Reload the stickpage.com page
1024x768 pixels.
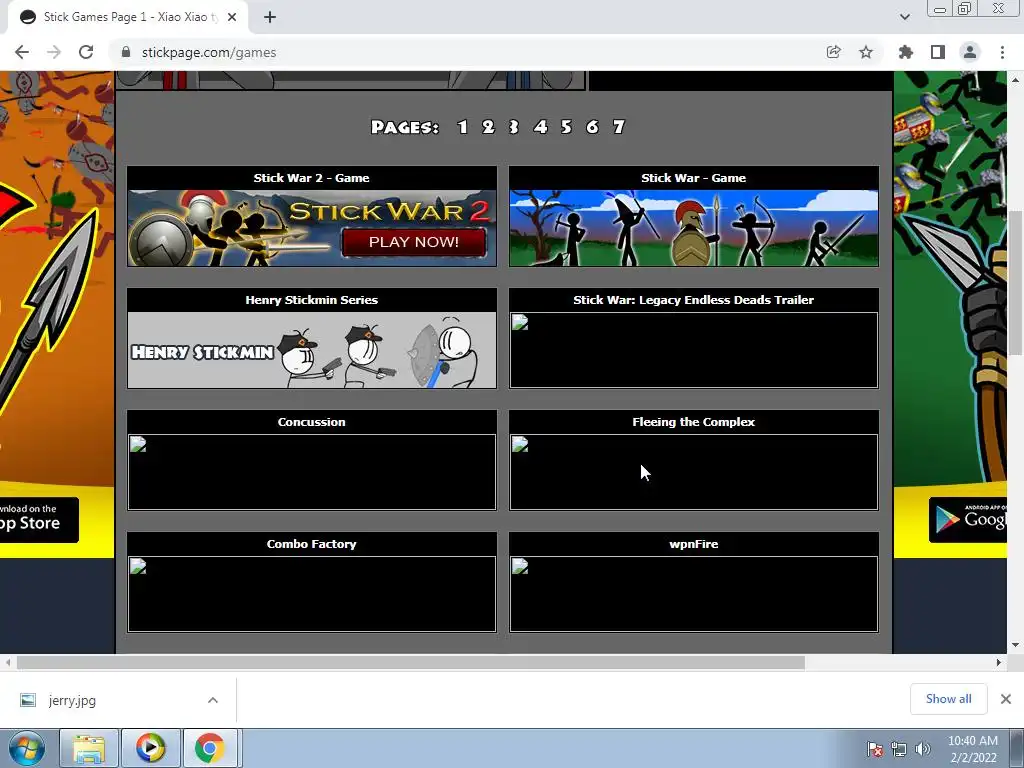86,52
